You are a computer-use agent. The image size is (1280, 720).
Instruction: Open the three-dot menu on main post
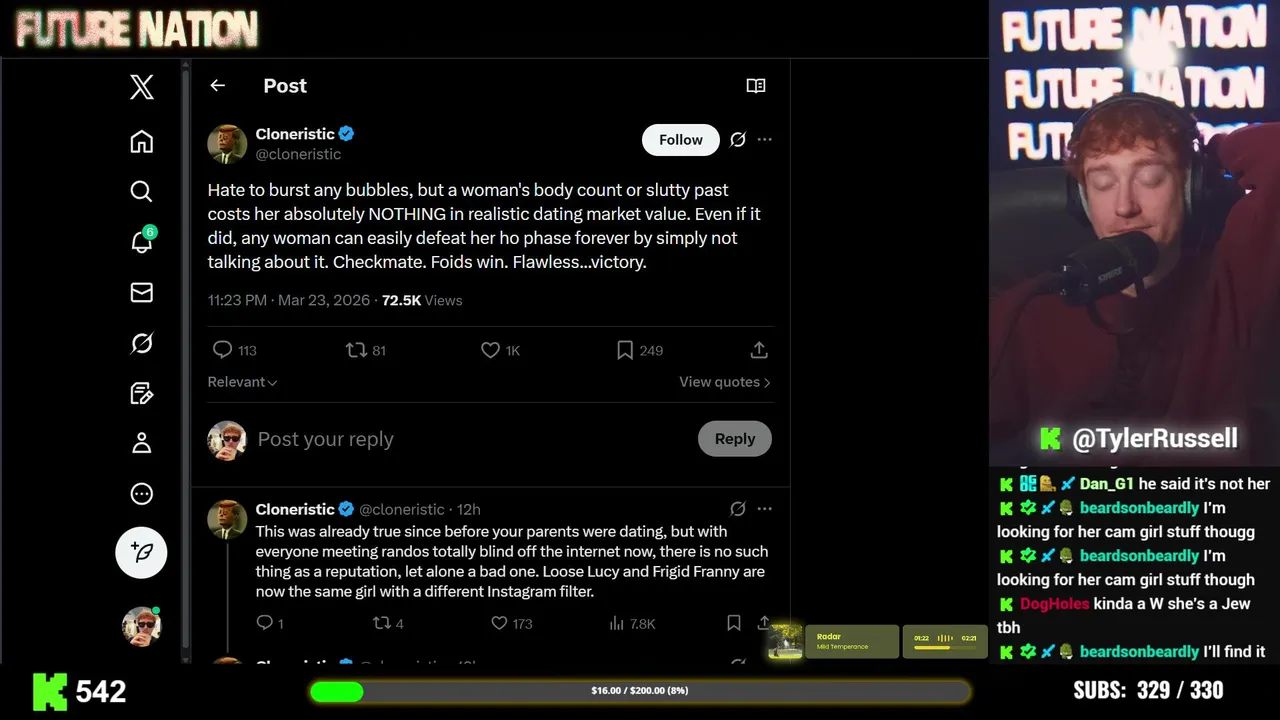pyautogui.click(x=765, y=140)
